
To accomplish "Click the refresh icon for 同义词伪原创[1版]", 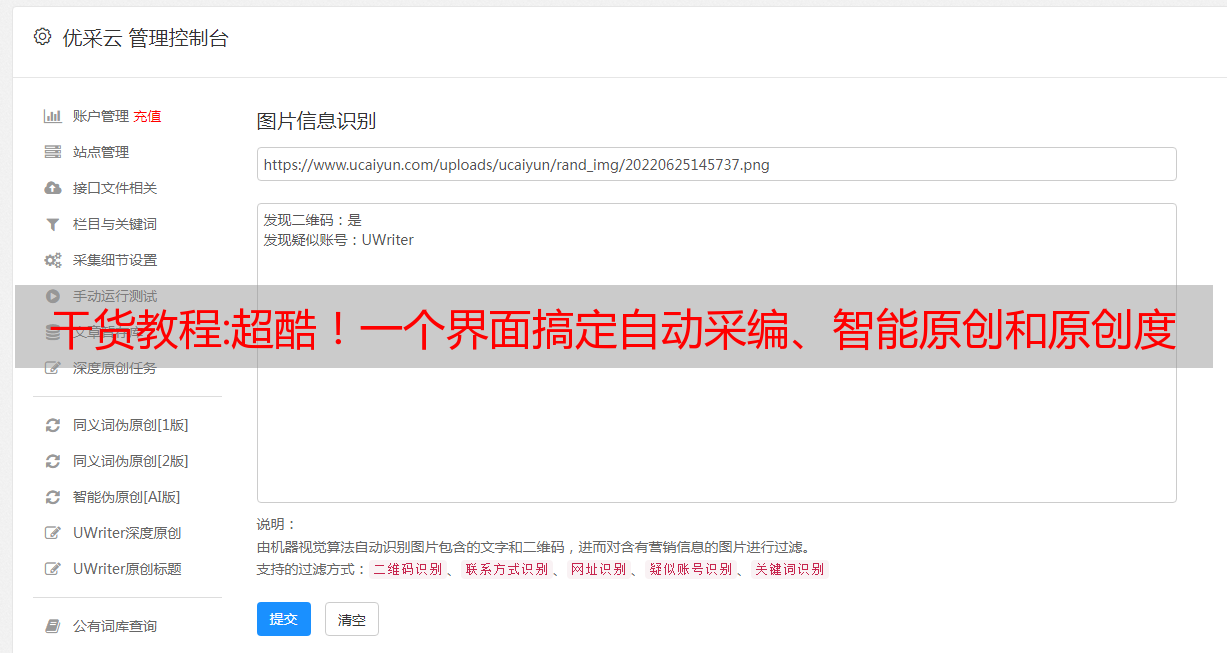I will click(53, 425).
